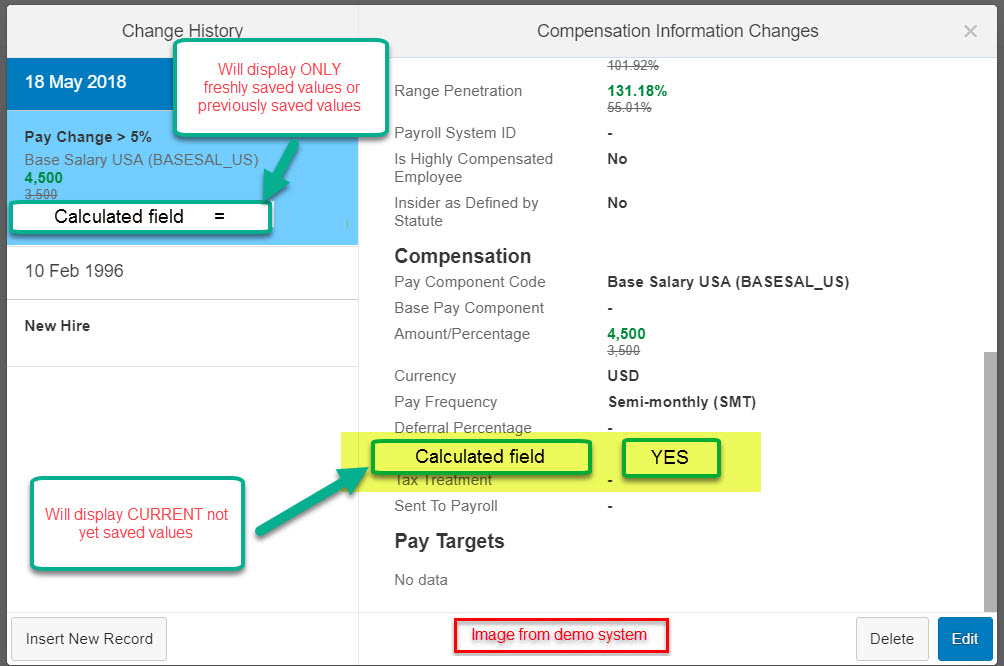This screenshot has height=666, width=1004.
Task: Click Base Salary USA (BASESAL_US) value in right panel
Action: (728, 282)
